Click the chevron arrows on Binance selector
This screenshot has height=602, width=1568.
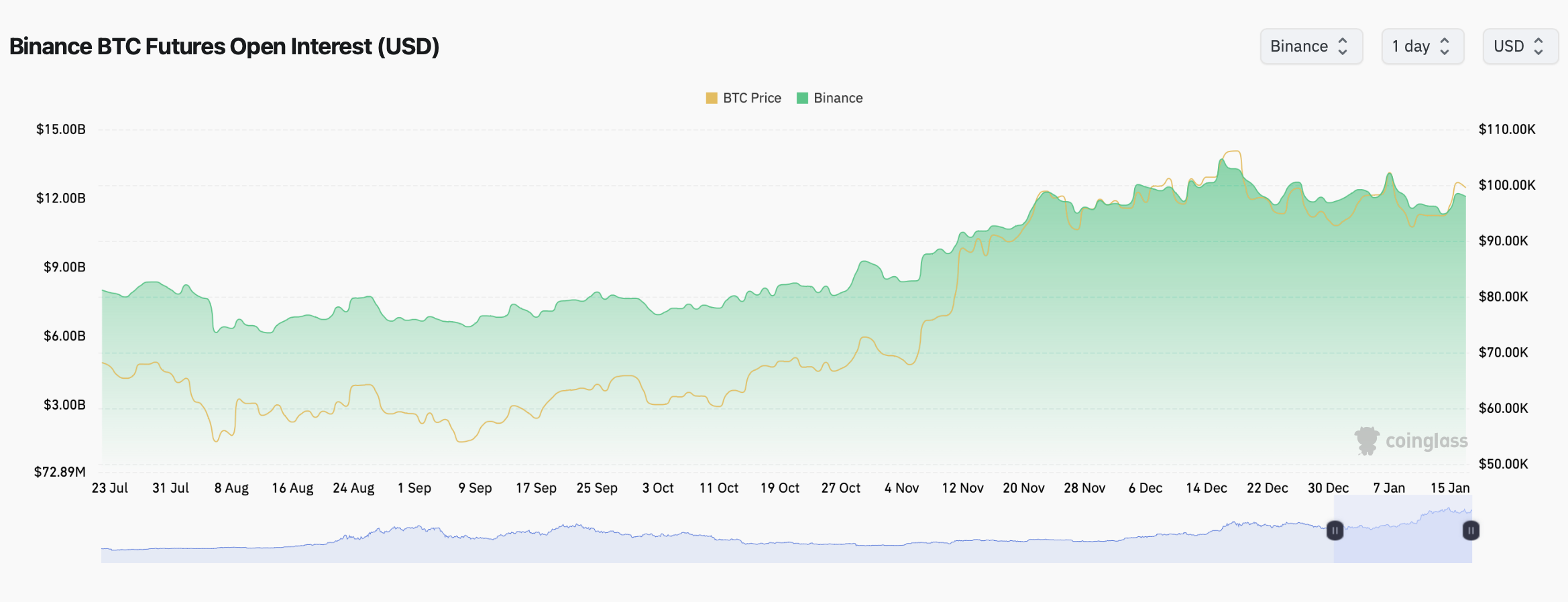click(1343, 46)
